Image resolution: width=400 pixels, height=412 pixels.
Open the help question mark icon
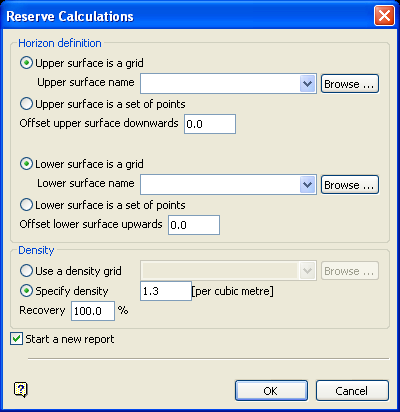(x=21, y=389)
